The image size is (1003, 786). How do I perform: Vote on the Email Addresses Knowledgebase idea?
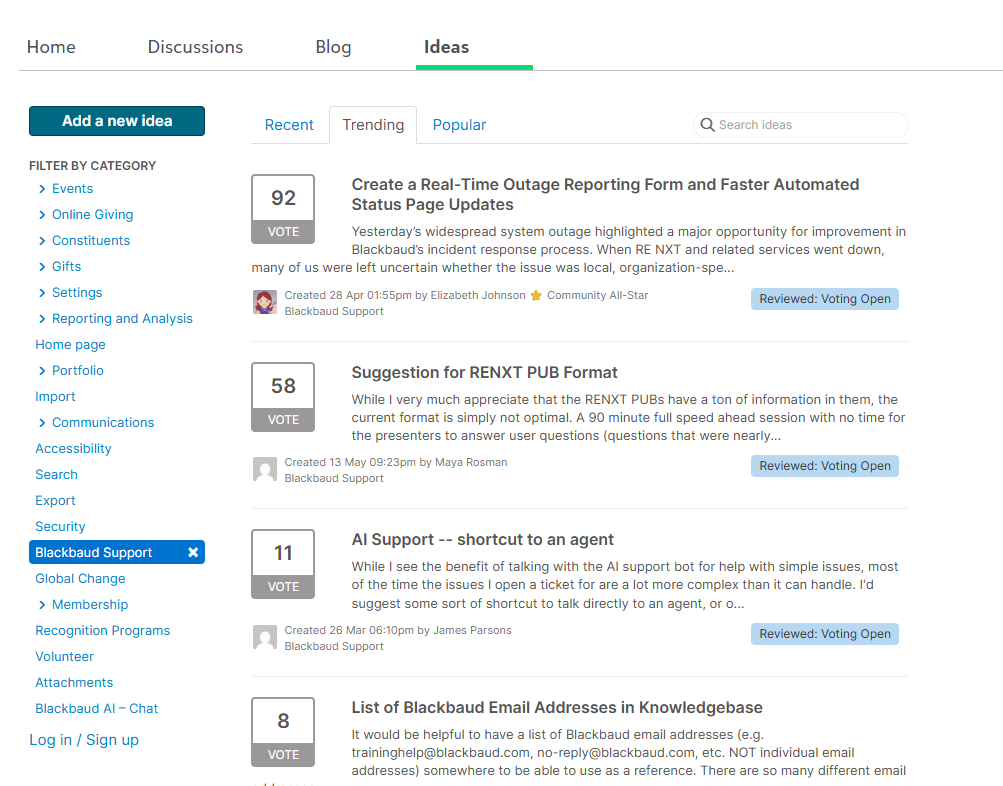click(x=283, y=755)
